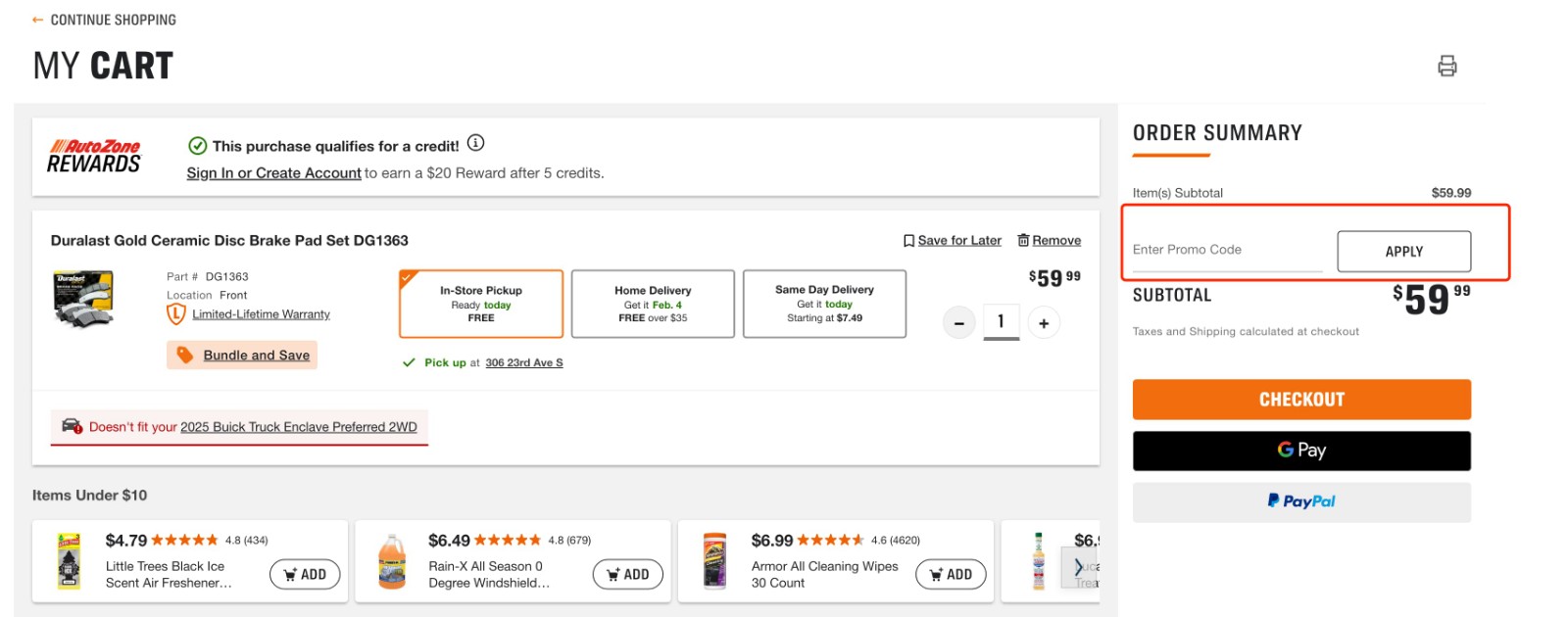Increase brake pad quantity with plus stepper
Viewport: 1568px width, 617px height.
1043,322
